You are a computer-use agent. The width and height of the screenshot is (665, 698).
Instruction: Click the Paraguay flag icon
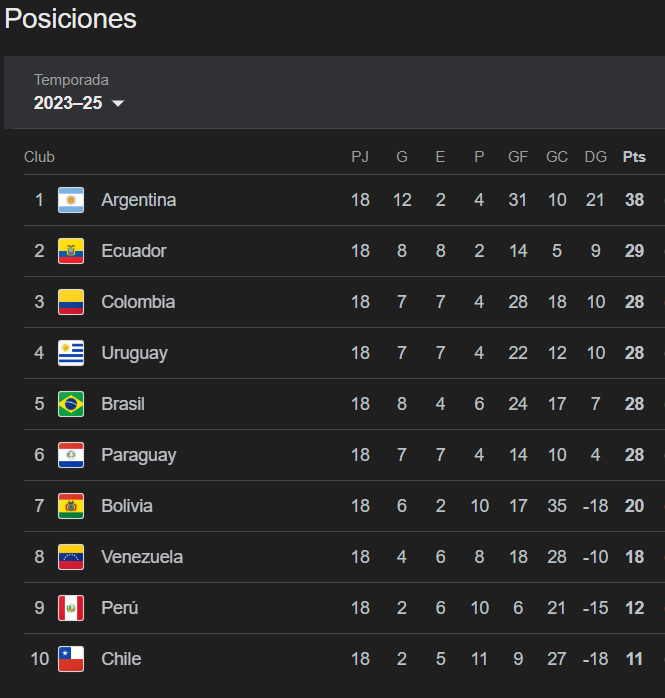tap(71, 455)
